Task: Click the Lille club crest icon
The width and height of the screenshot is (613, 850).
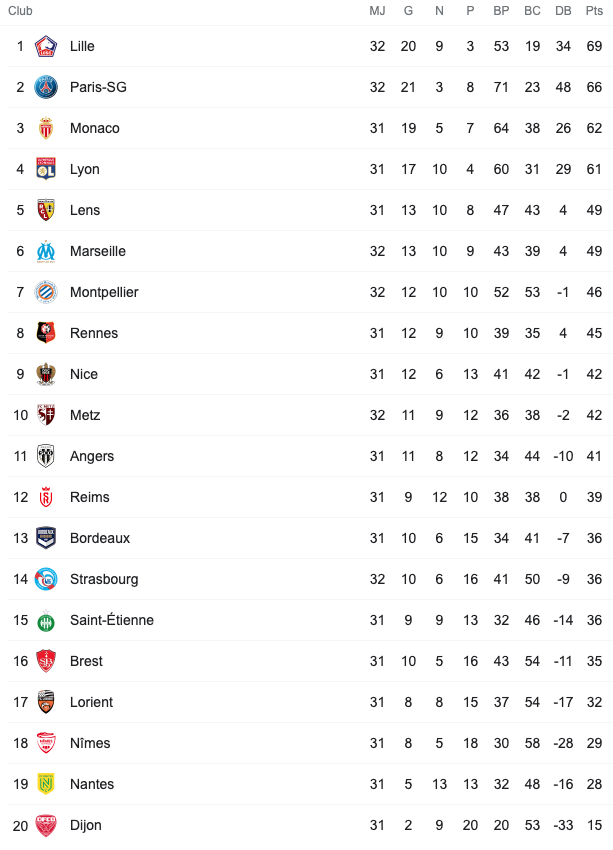Action: 46,46
